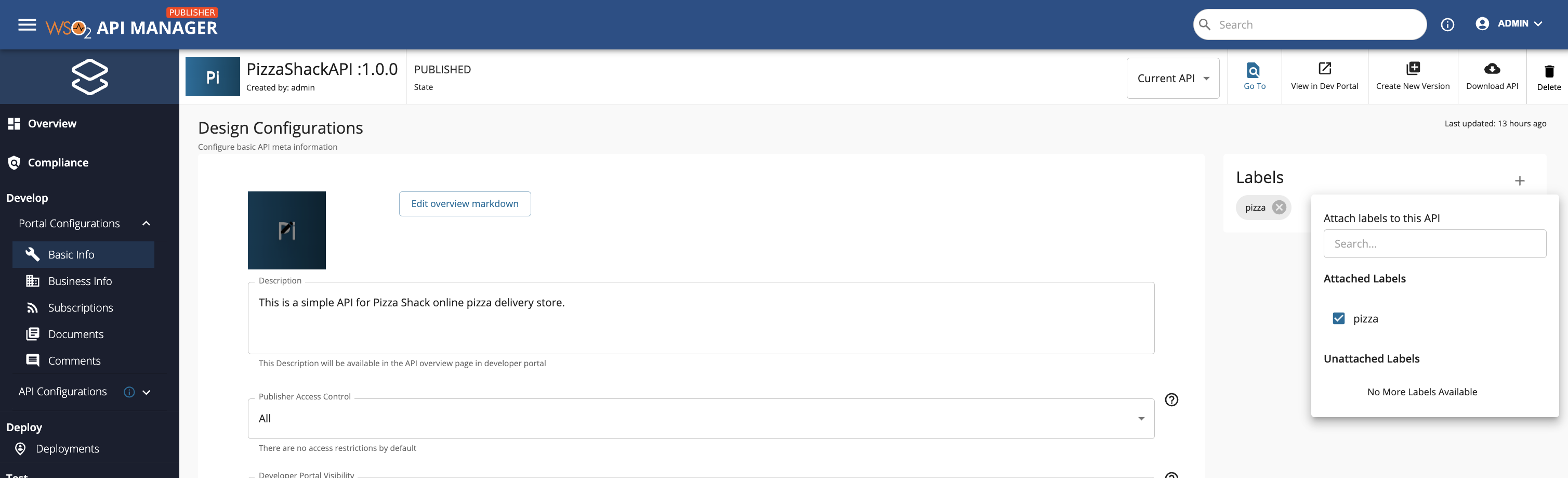Click the Create New Version icon
The width and height of the screenshot is (1568, 478).
pos(1412,68)
